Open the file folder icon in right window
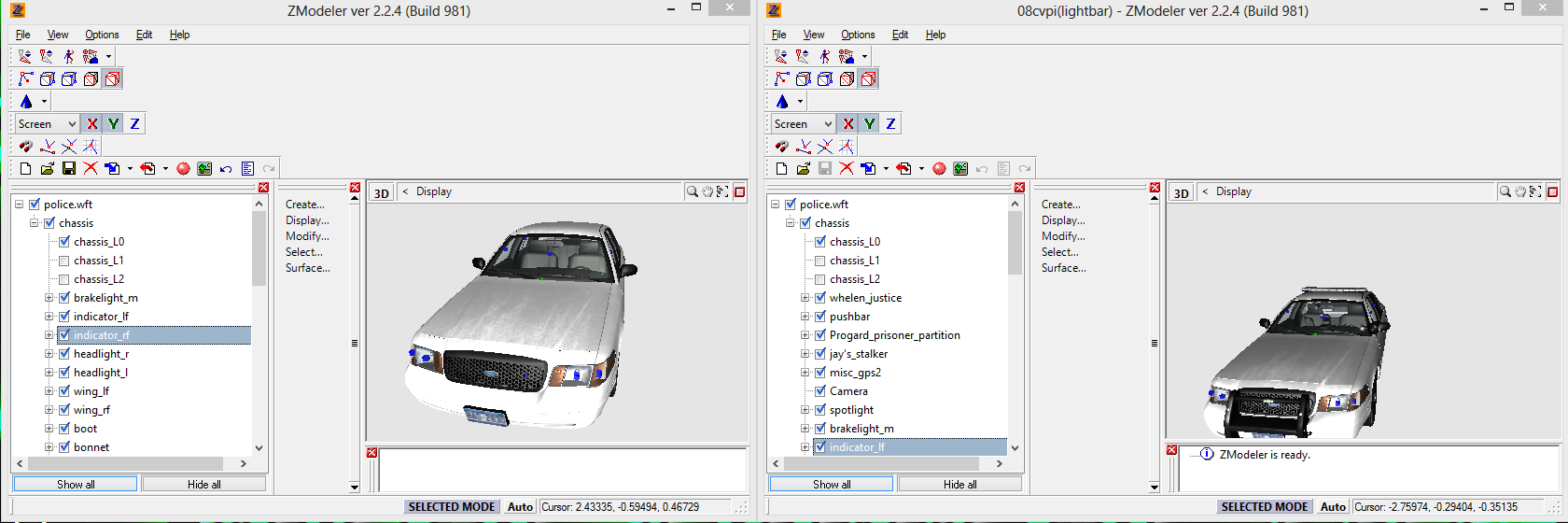Image resolution: width=1568 pixels, height=523 pixels. pyautogui.click(x=803, y=169)
